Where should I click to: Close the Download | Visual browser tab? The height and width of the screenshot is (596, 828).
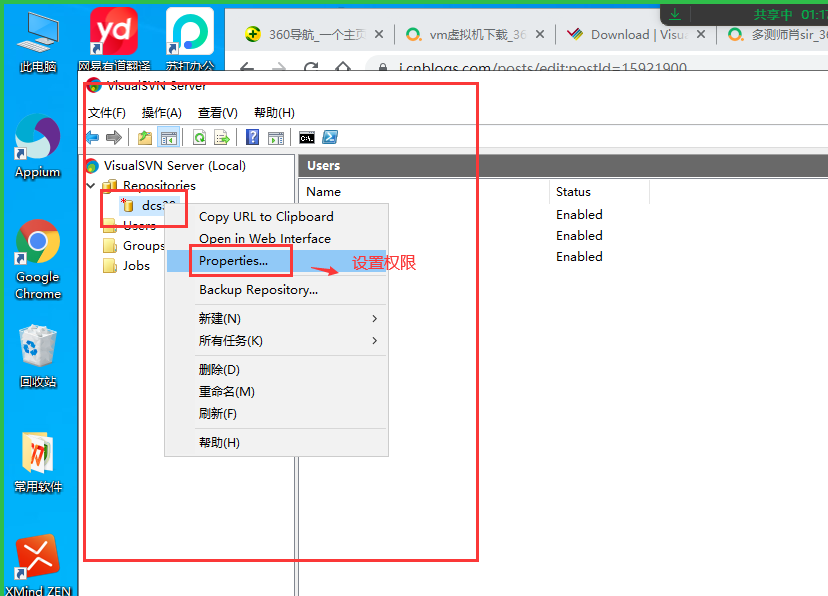[x=701, y=34]
